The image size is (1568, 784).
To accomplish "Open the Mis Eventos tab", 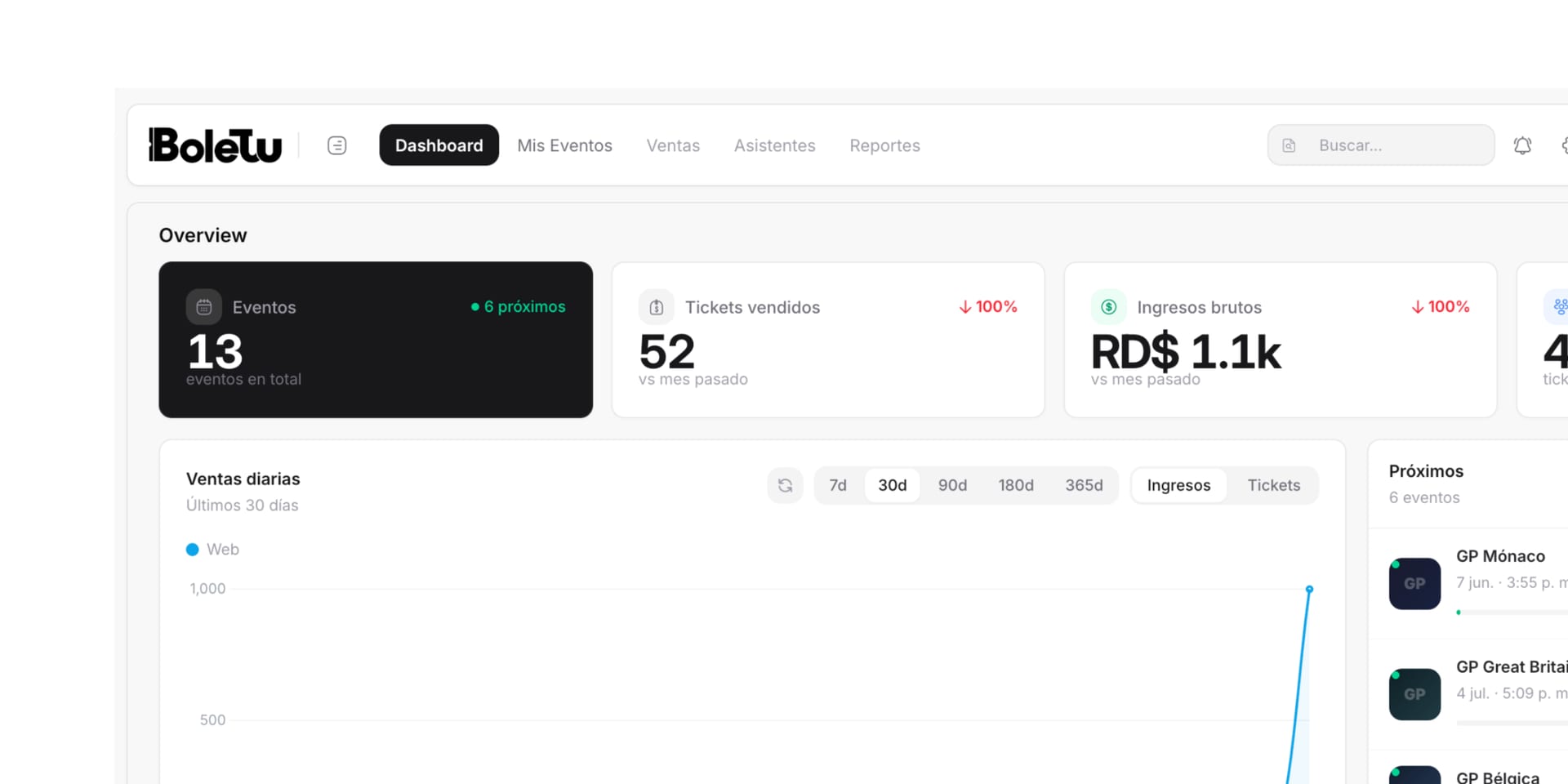I will [x=564, y=145].
